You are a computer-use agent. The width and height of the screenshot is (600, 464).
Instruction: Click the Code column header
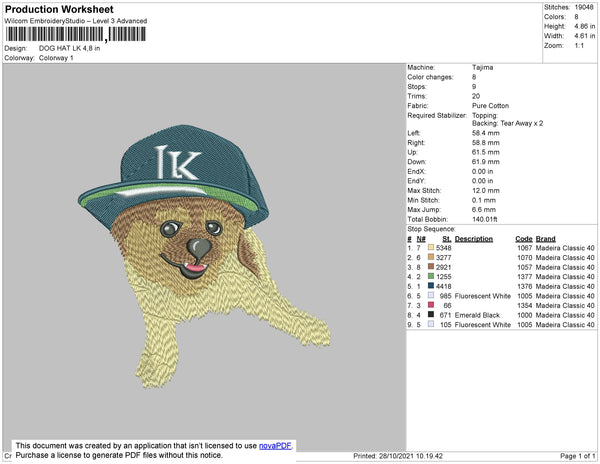[523, 239]
